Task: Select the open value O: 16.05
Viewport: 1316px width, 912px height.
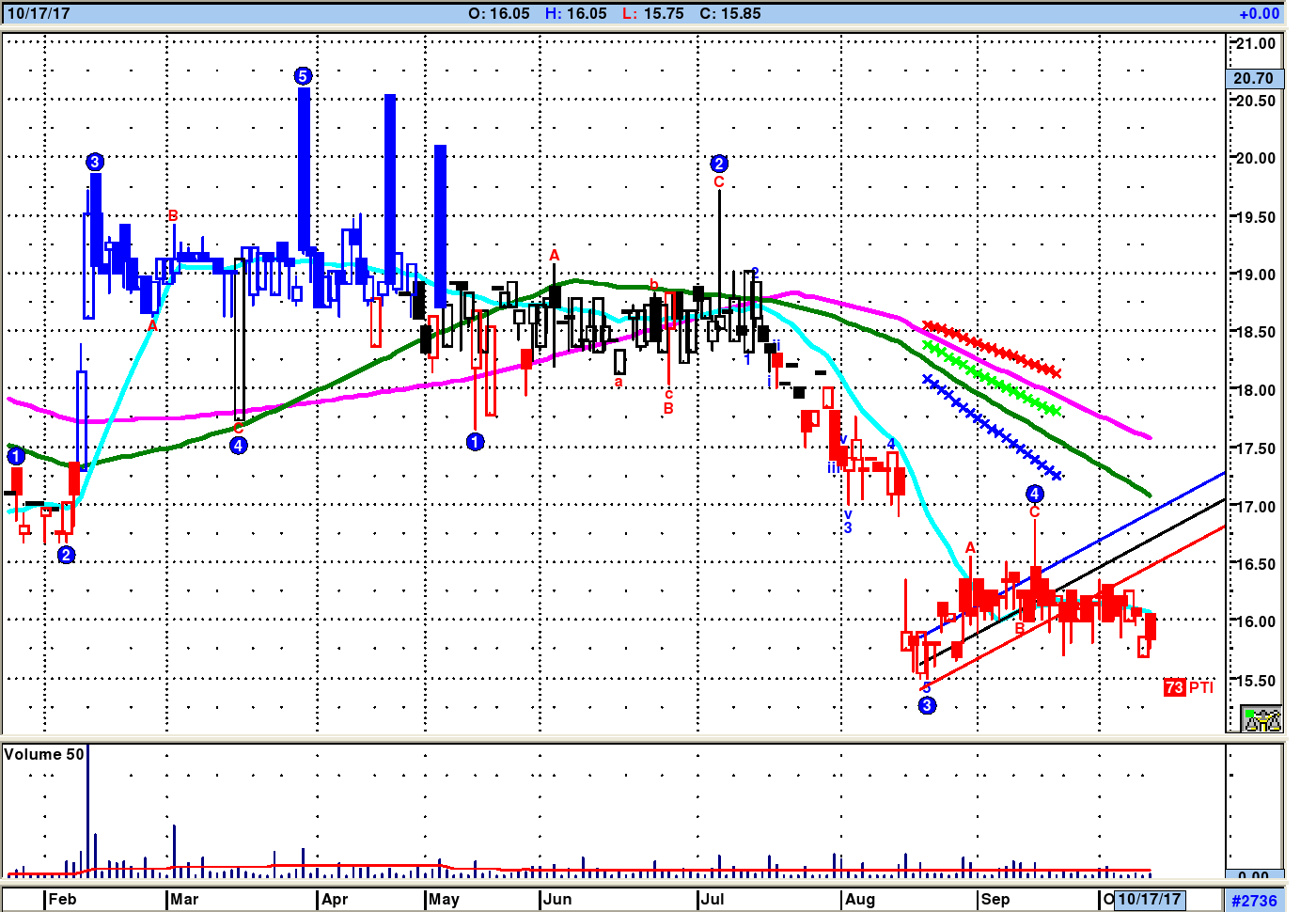Action: tap(499, 13)
